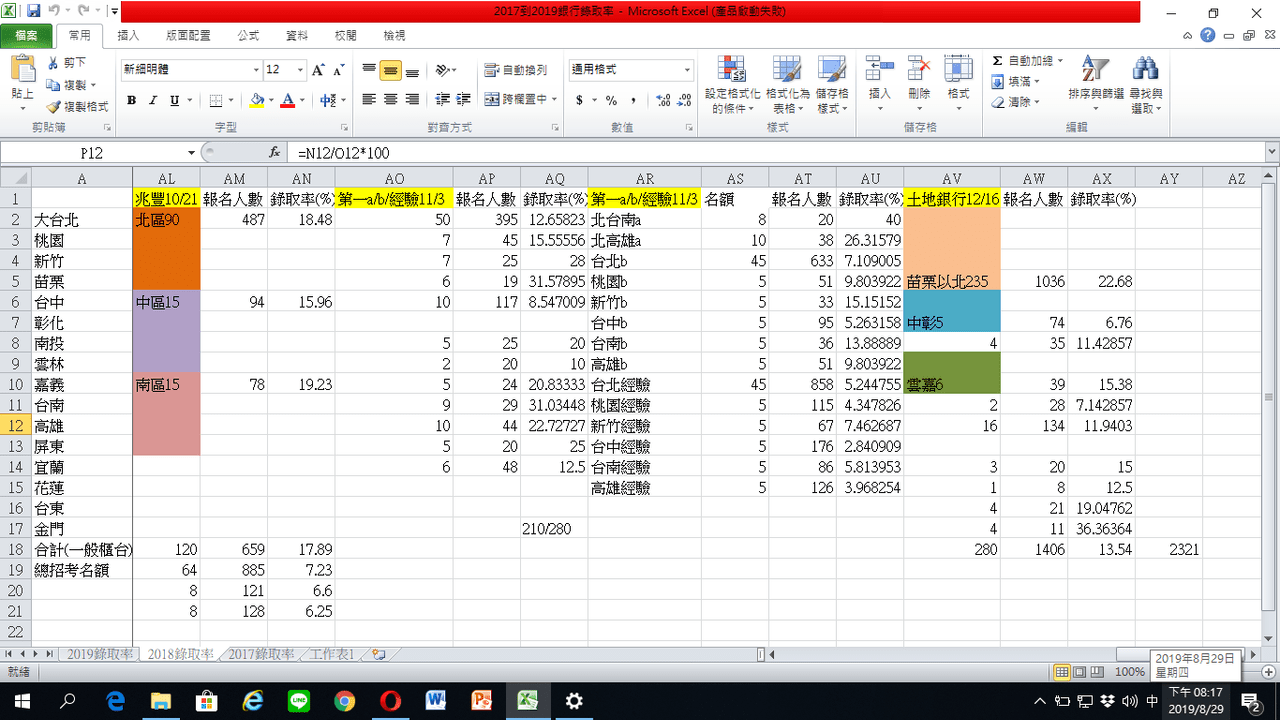Click the Copy (複製) button
Viewport: 1280px width, 720px height.
66,85
